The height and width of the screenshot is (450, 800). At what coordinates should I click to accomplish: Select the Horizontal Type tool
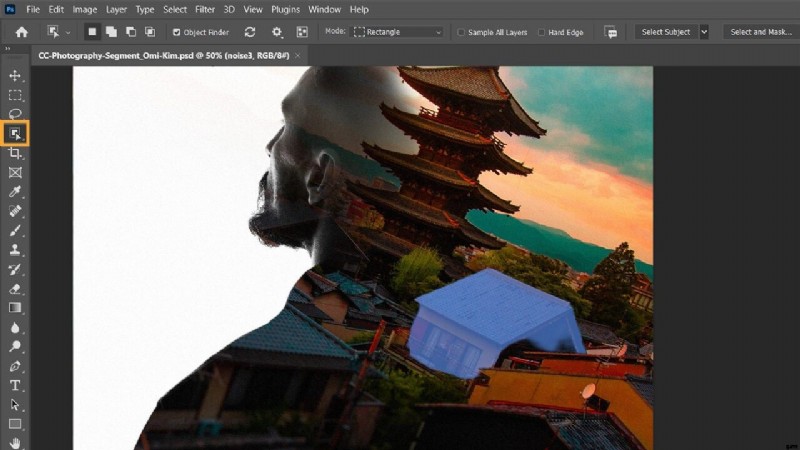click(x=15, y=385)
